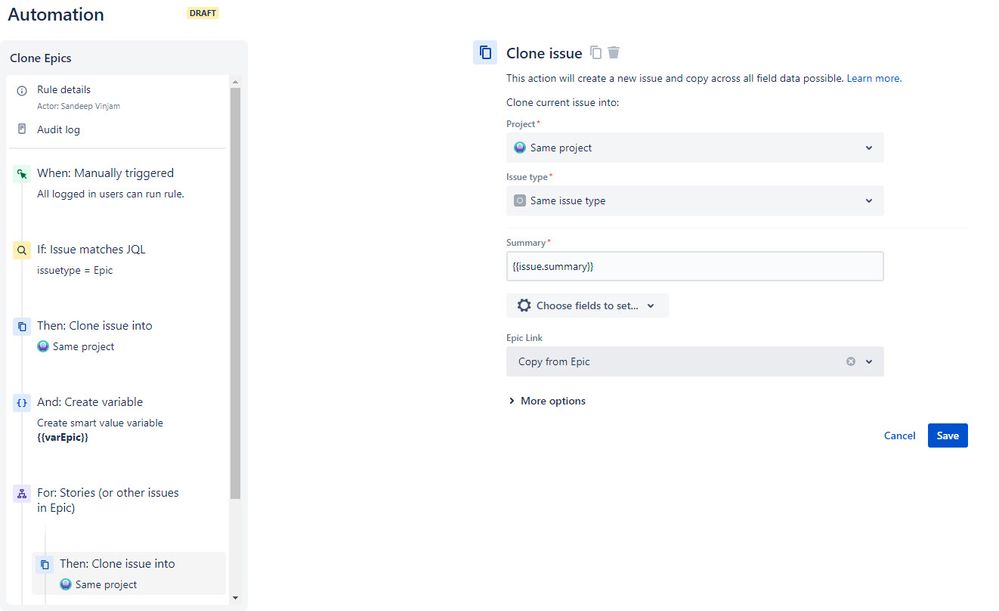
Task: Open the Learn more link
Action: click(873, 78)
